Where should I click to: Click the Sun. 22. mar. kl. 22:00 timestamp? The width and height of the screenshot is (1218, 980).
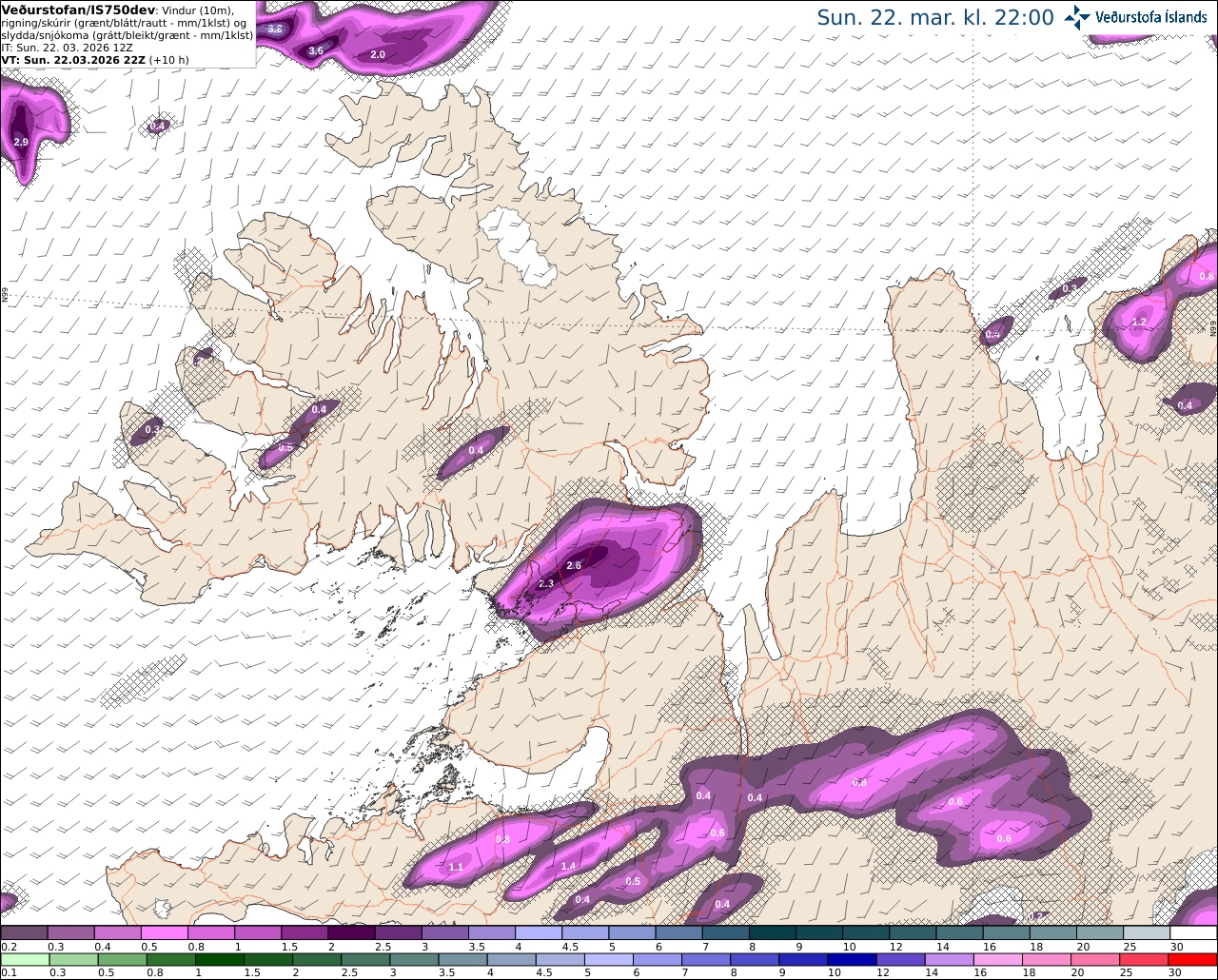(x=935, y=17)
